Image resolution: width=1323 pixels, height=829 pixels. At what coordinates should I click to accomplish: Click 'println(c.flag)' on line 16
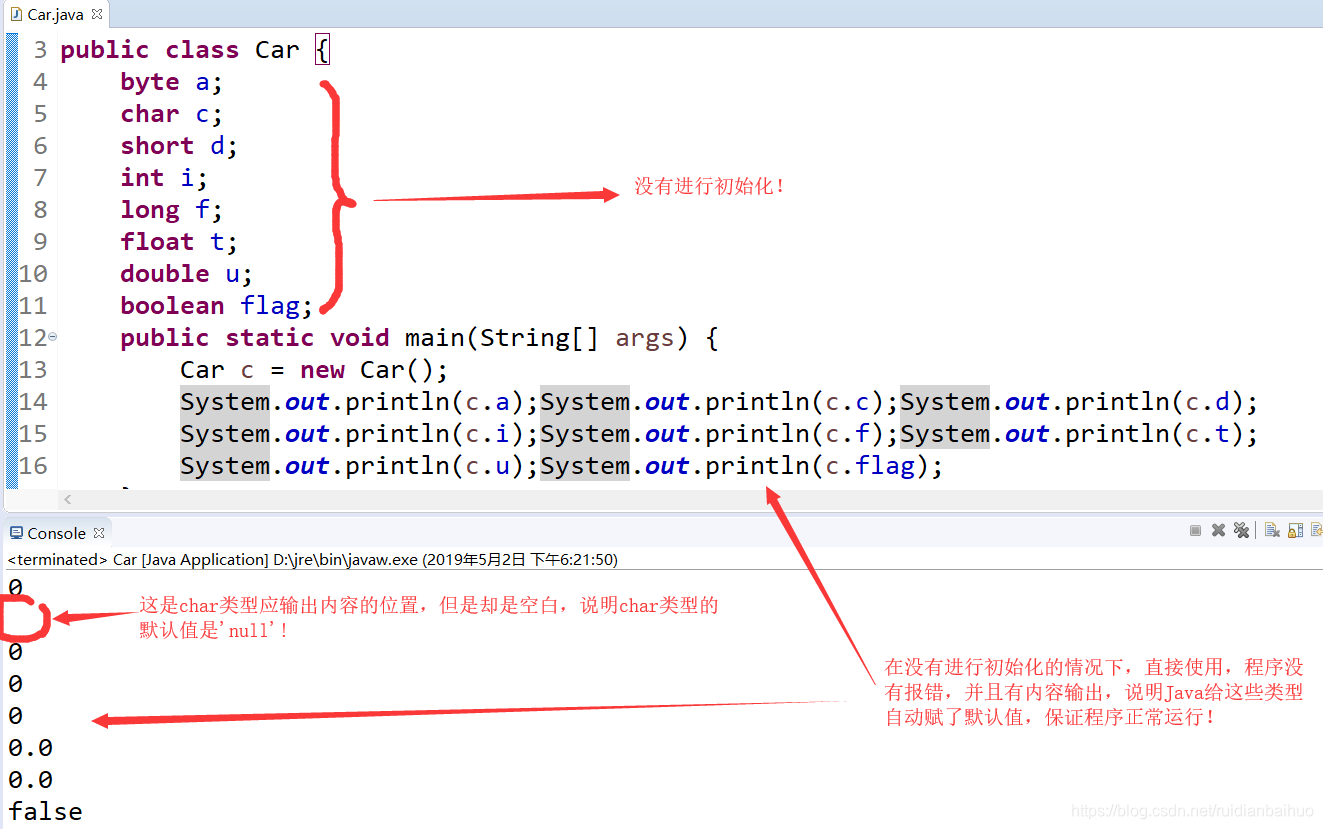click(817, 466)
